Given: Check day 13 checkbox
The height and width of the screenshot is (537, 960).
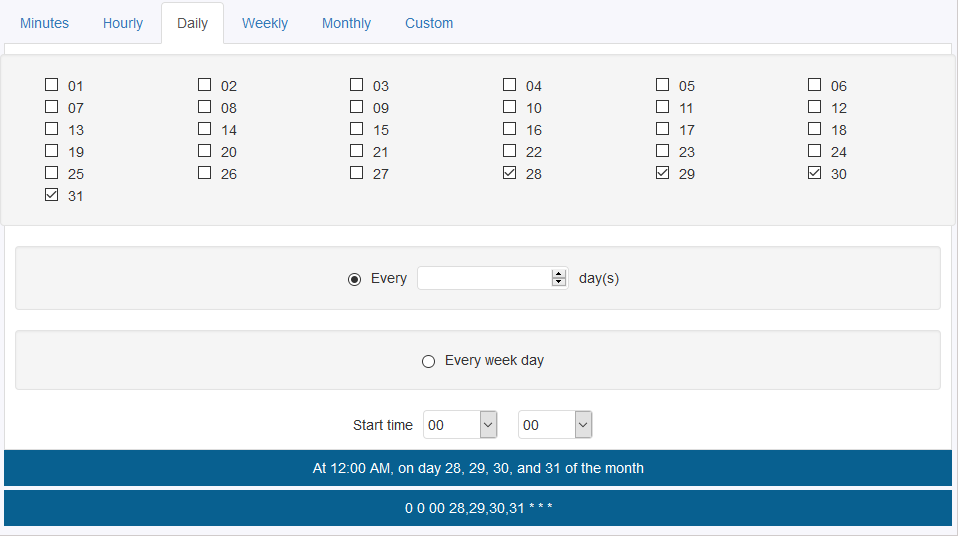Looking at the screenshot, I should tap(51, 129).
